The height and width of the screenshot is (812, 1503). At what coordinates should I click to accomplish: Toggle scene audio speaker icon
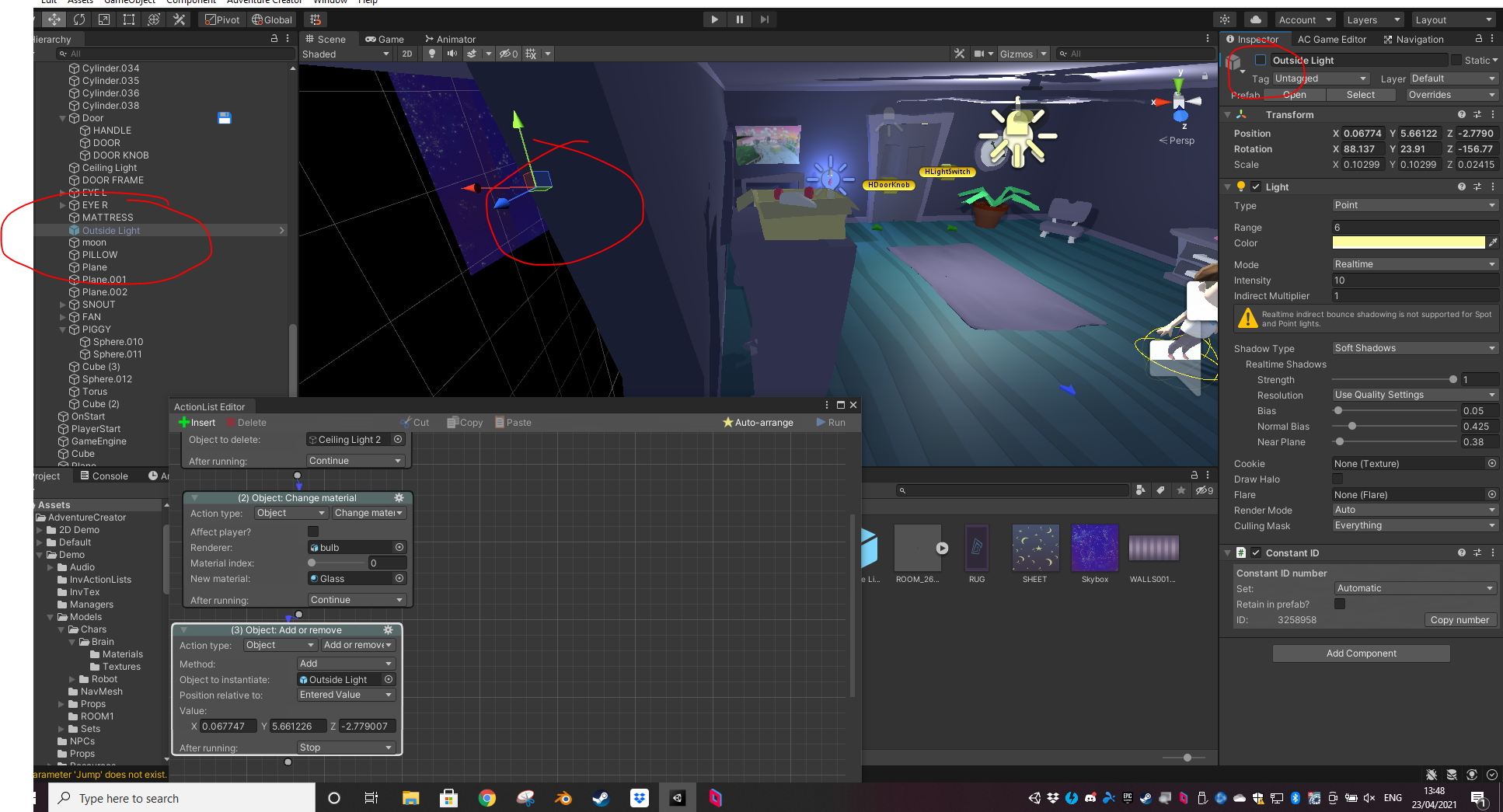[x=452, y=54]
